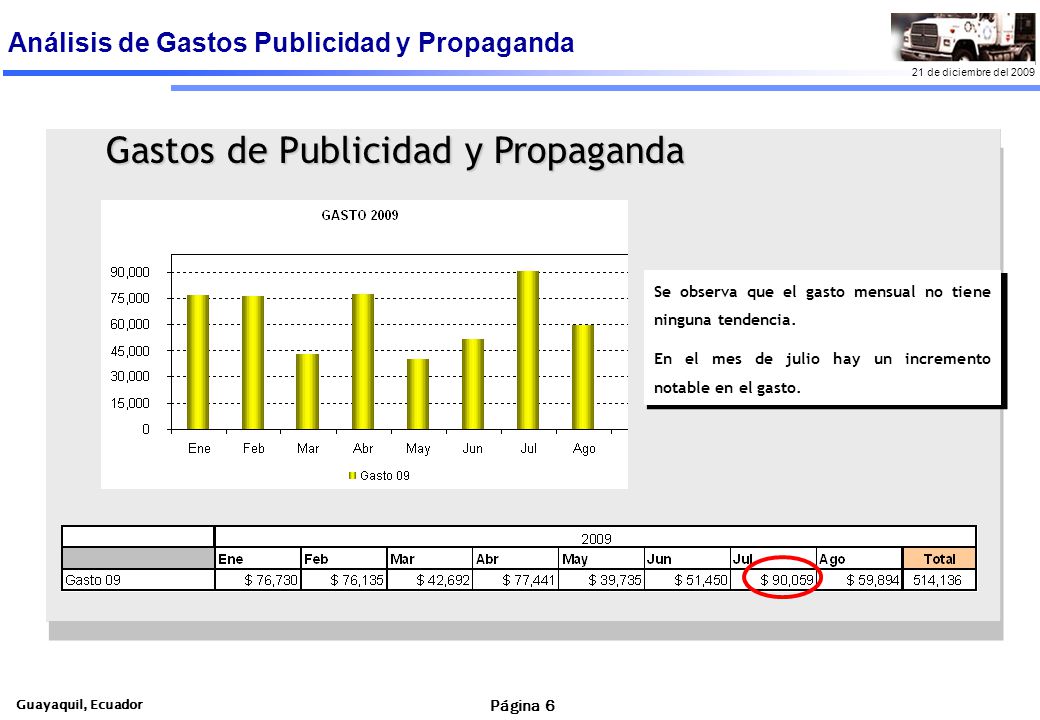Click the '75,000' axis label

coord(130,298)
